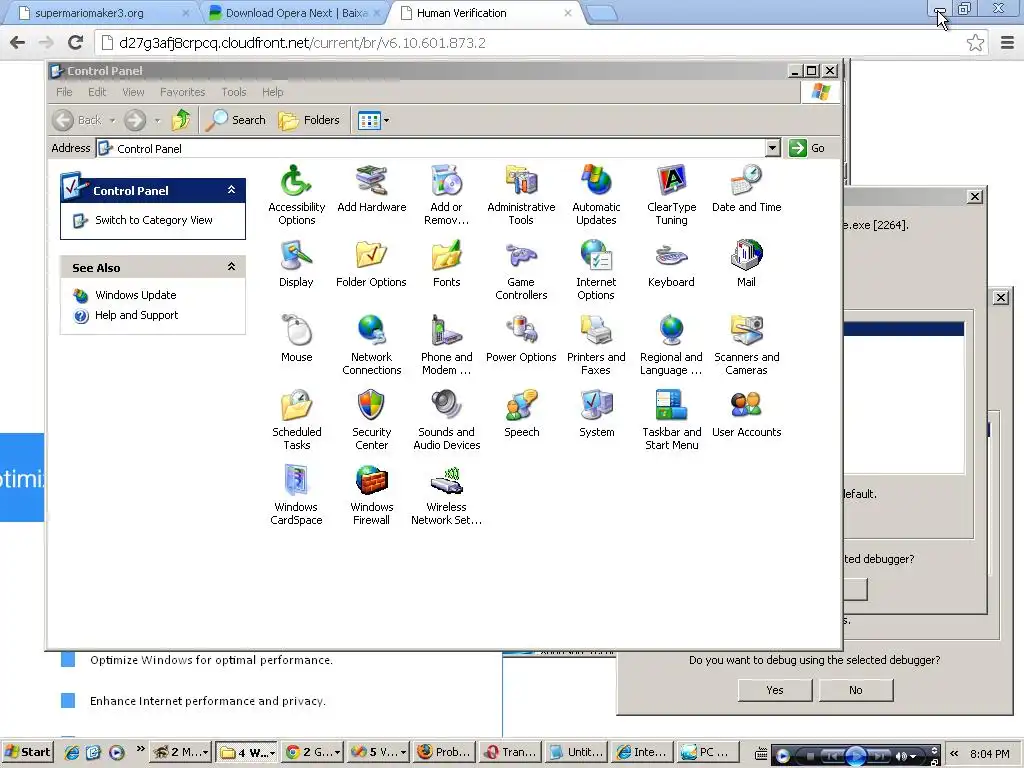Open Printers and Faxes
This screenshot has width=1024, height=768.
596,345
